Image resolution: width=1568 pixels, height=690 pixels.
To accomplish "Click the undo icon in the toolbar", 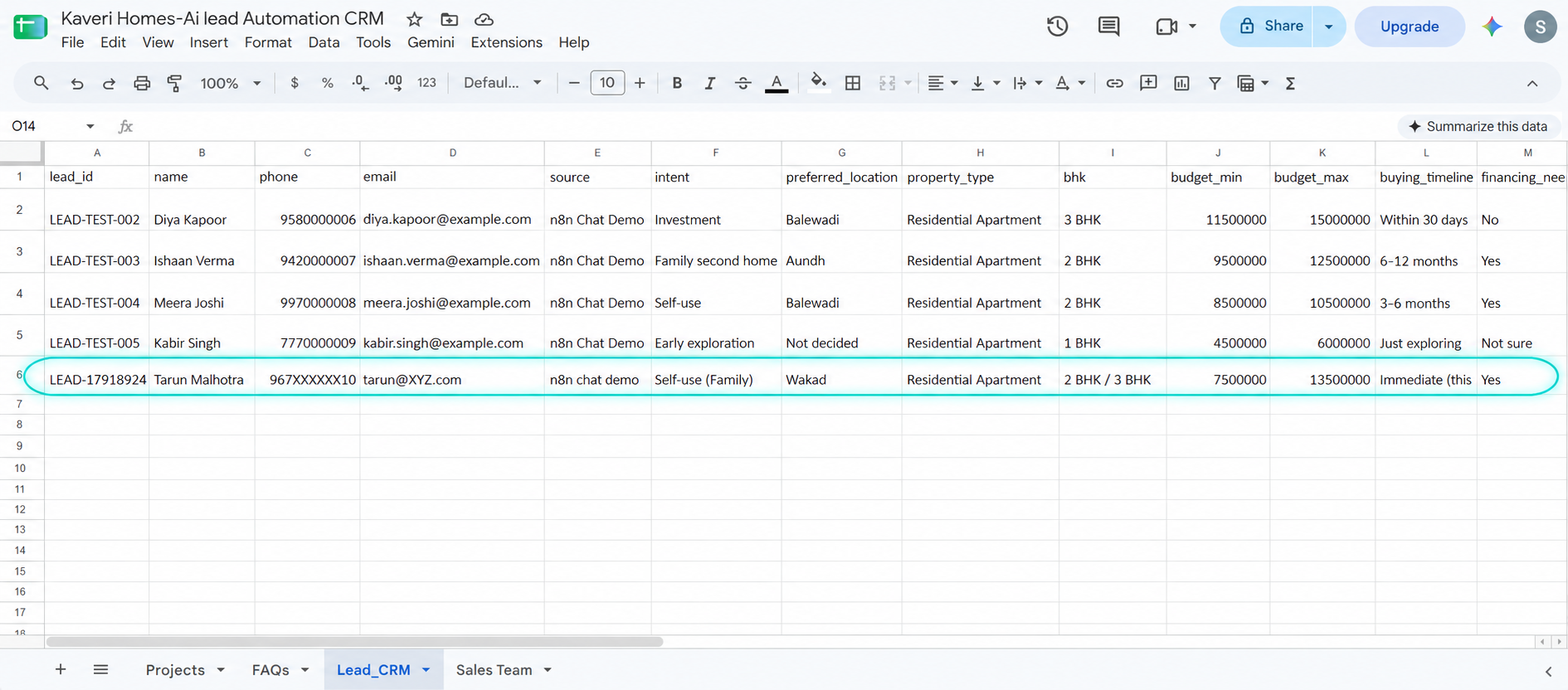I will [76, 83].
